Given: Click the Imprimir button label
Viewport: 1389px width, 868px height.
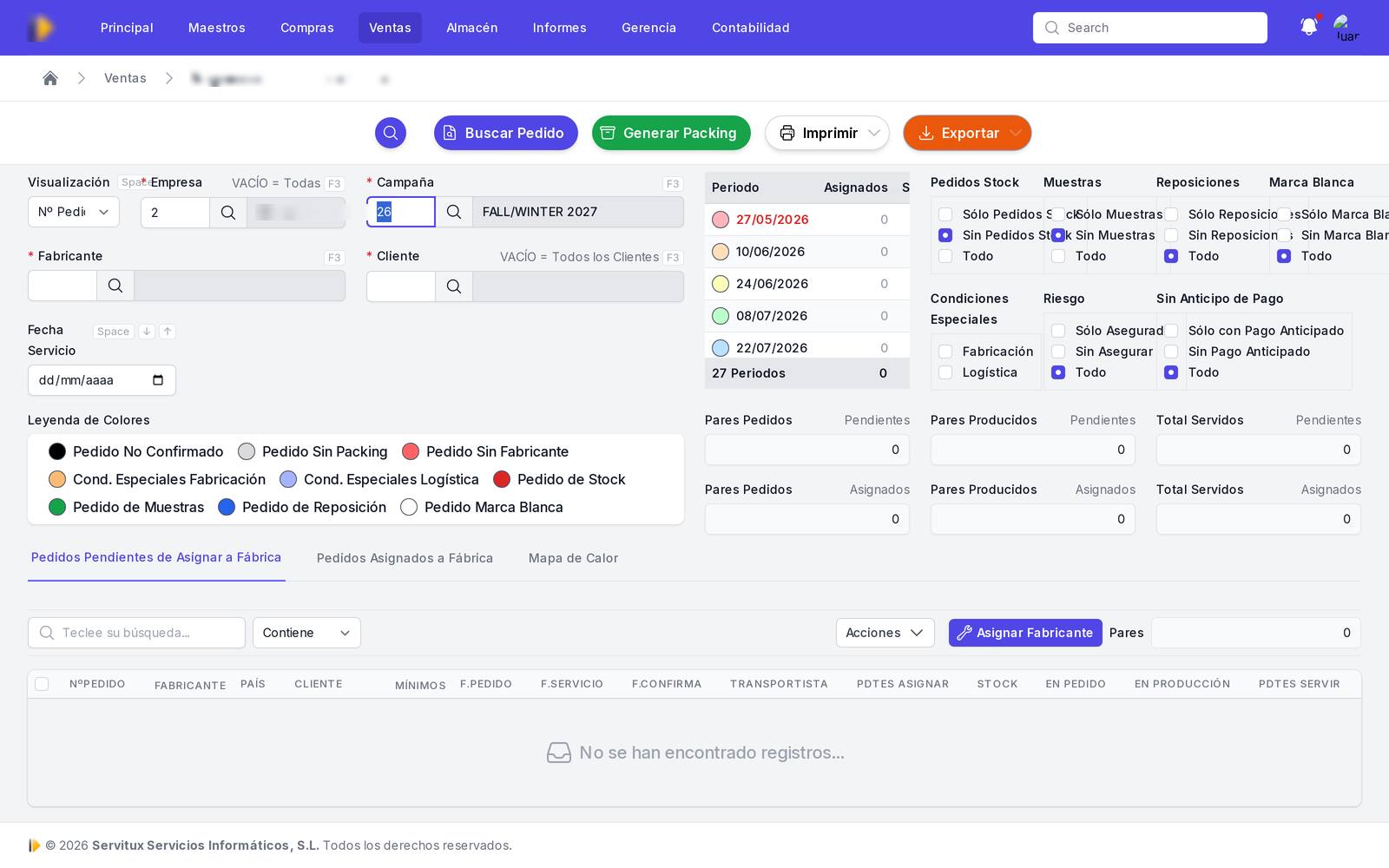Looking at the screenshot, I should click(x=830, y=133).
